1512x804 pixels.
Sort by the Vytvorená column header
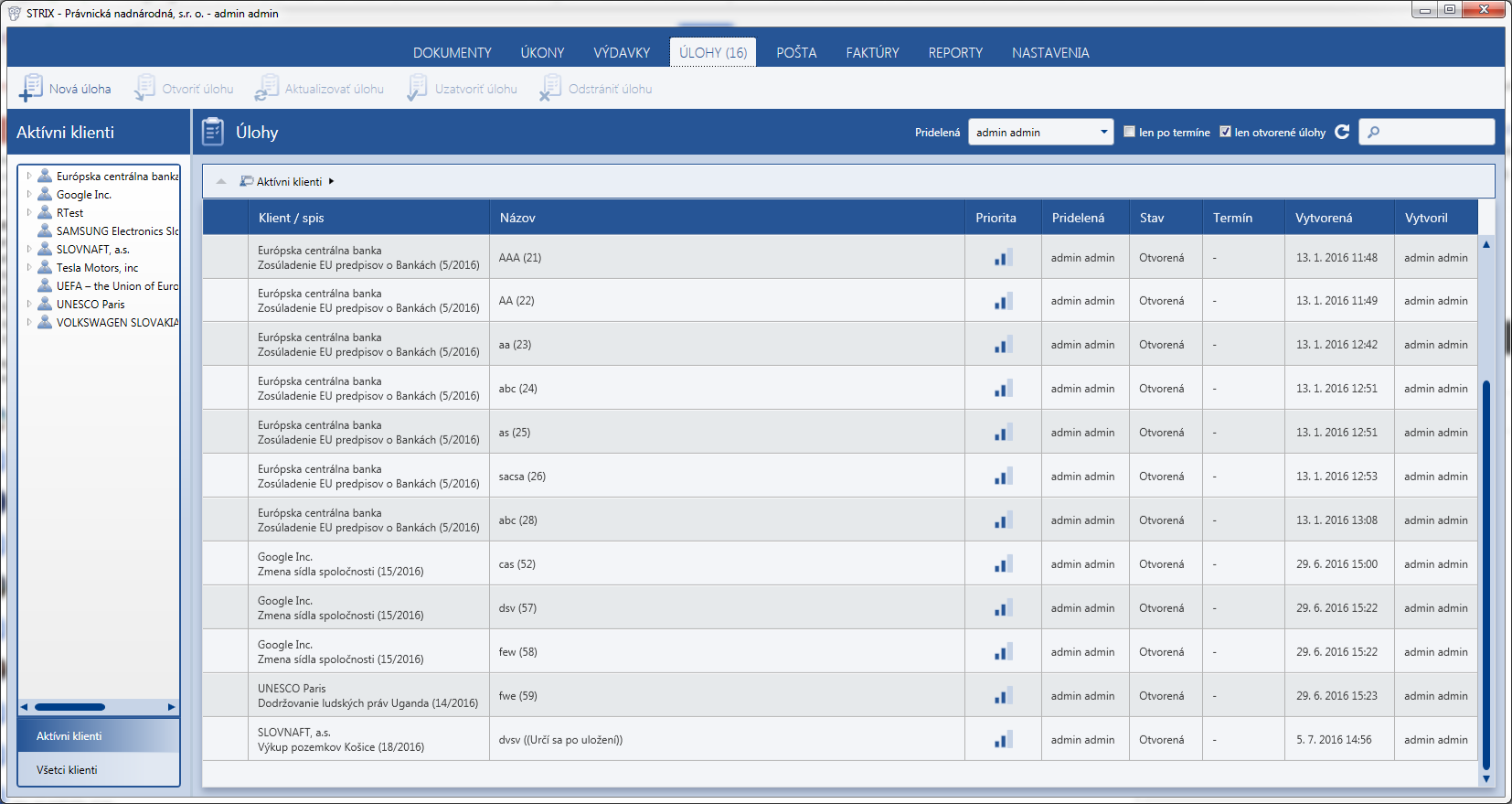coord(1340,218)
